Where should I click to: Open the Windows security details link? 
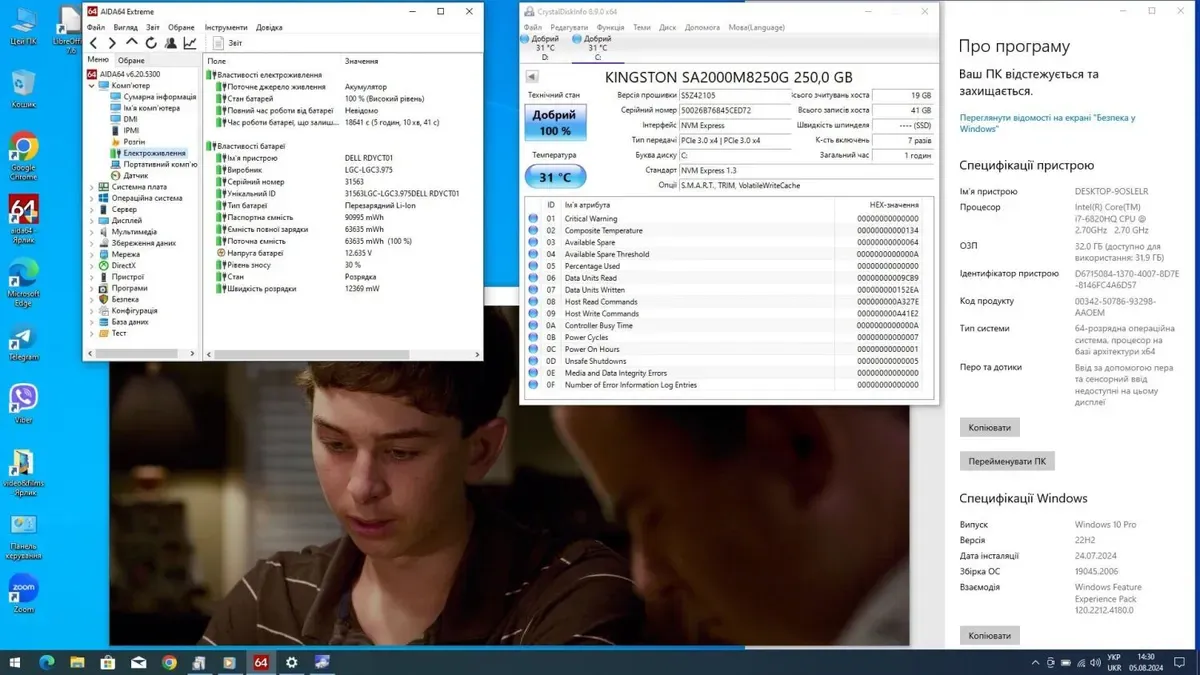click(1046, 123)
